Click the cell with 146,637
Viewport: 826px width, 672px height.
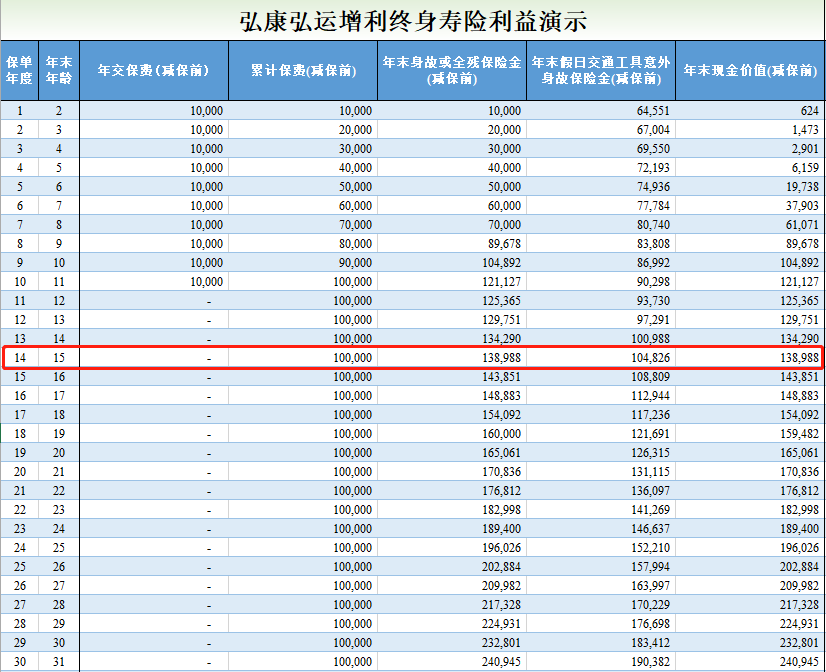601,528
